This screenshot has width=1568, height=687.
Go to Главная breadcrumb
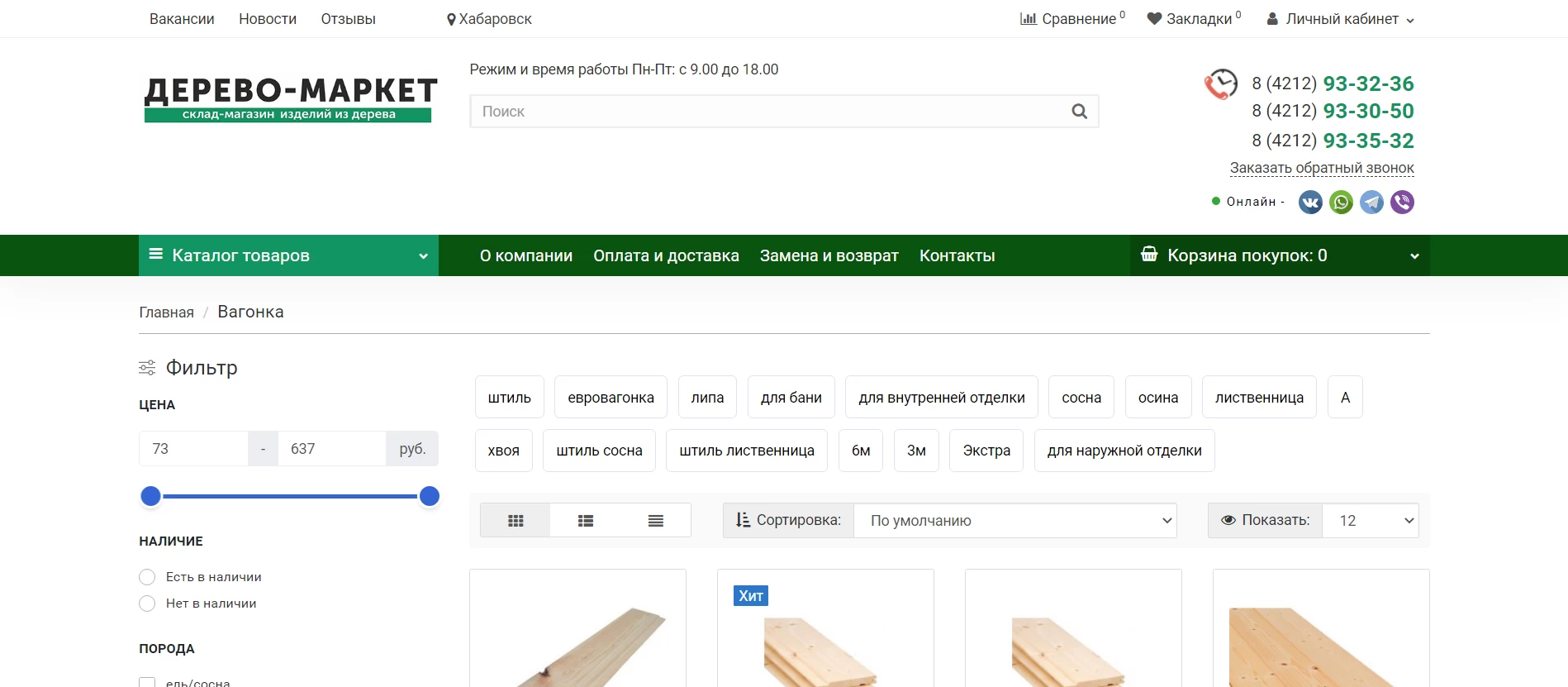[x=166, y=312]
